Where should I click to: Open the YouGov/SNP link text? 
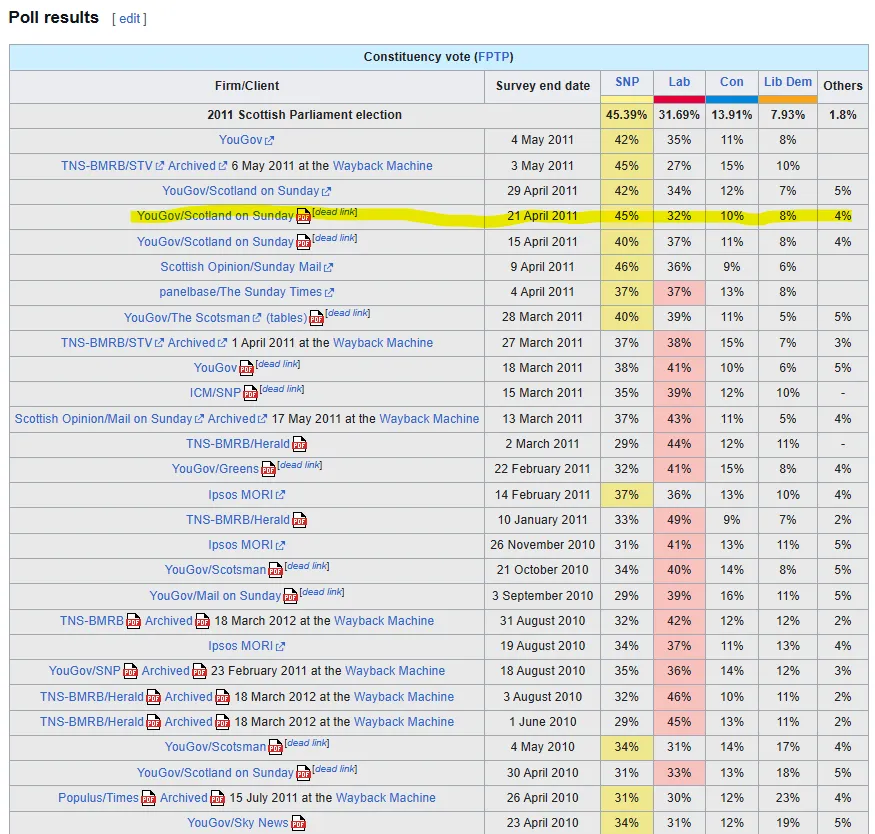[84, 671]
